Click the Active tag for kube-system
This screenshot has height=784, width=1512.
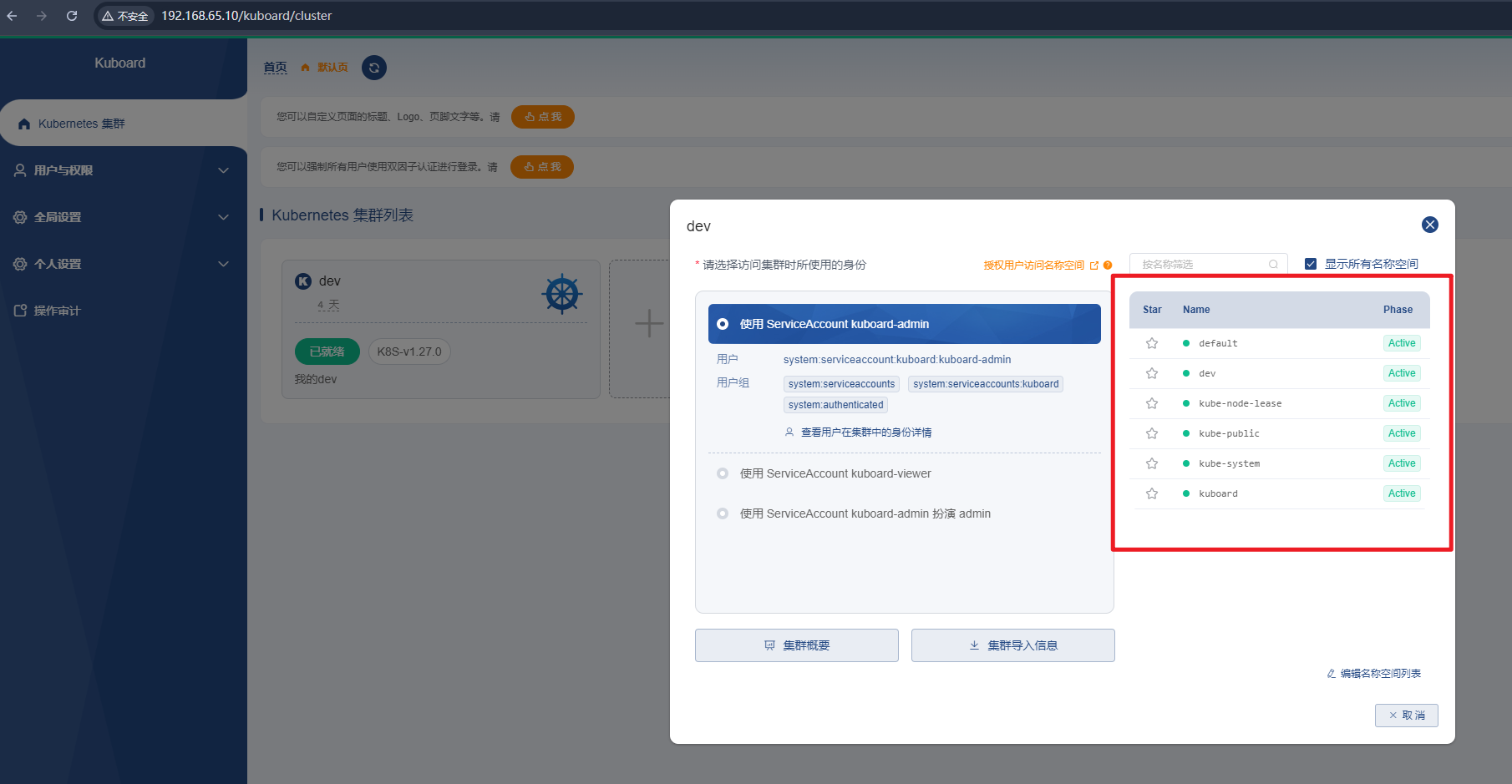tap(1402, 463)
